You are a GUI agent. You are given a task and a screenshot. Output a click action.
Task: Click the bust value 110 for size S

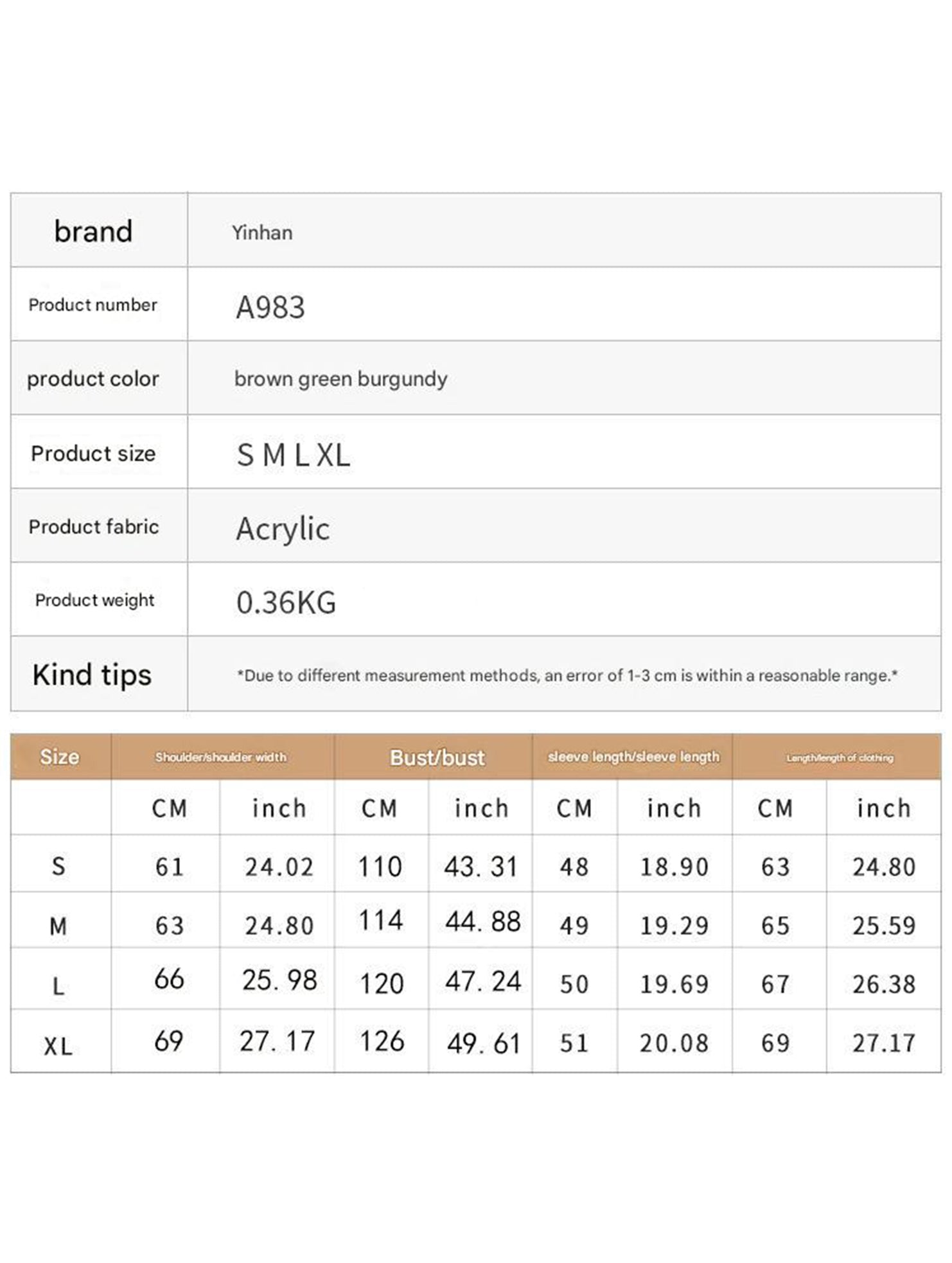(x=380, y=867)
